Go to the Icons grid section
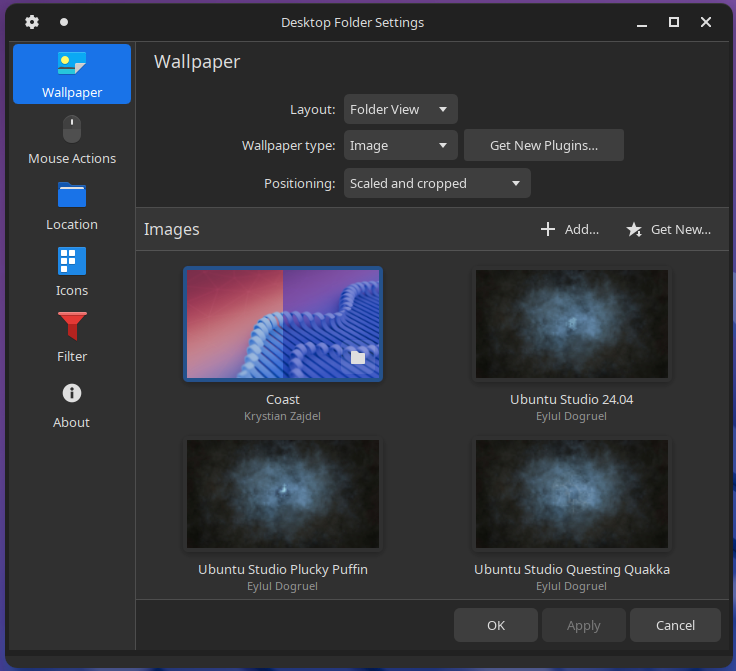 72,272
